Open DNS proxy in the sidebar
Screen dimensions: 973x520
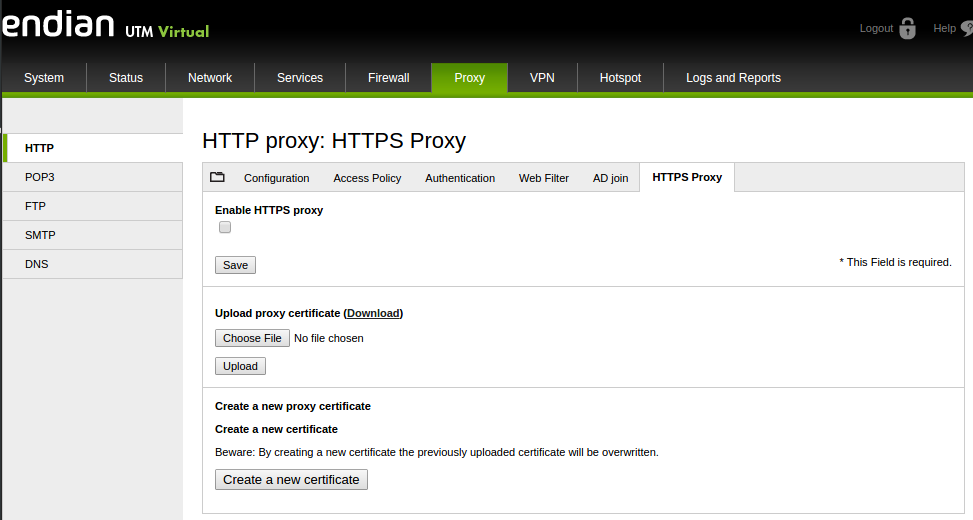[x=37, y=264]
